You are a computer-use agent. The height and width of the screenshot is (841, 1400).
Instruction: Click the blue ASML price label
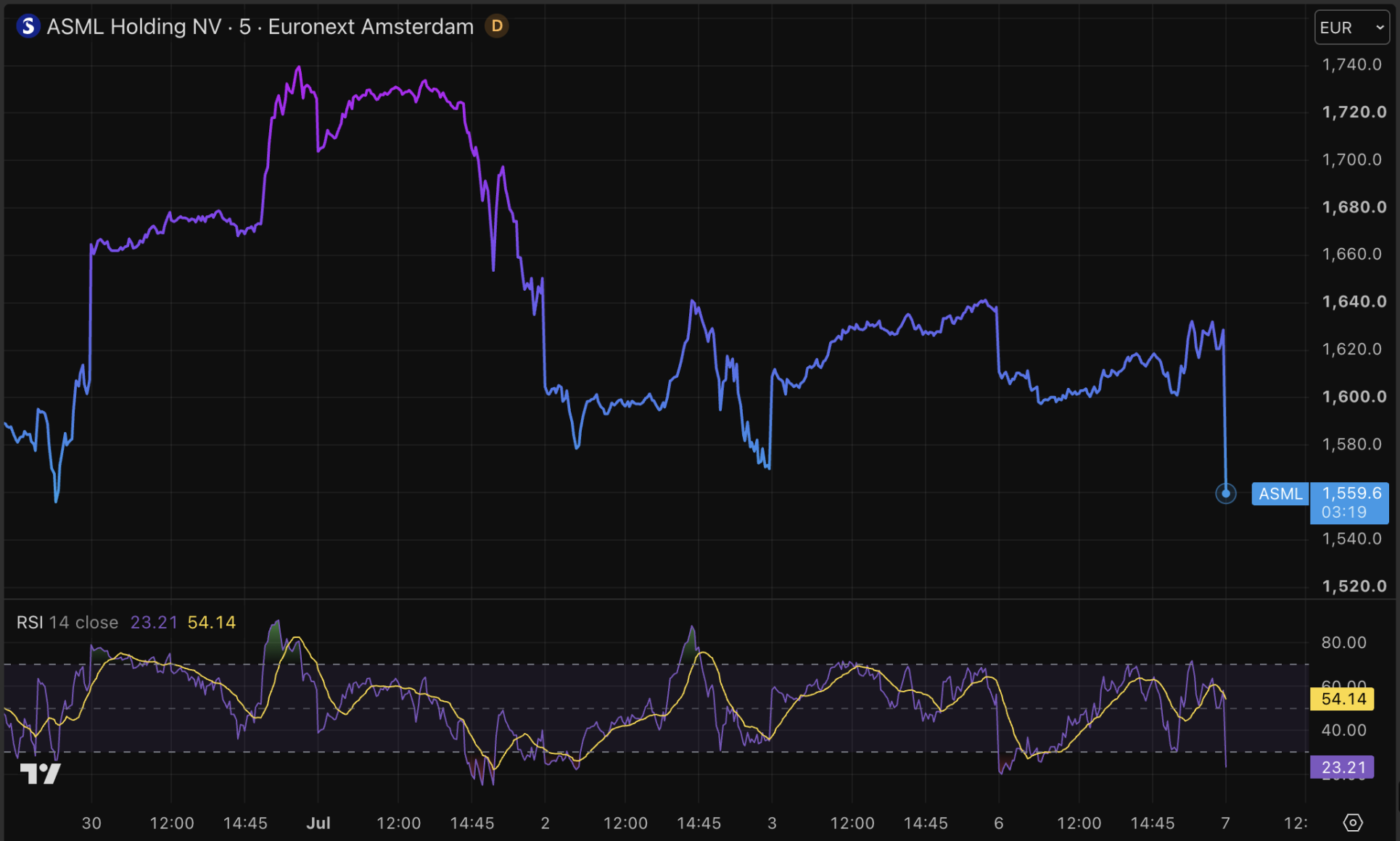(1280, 494)
